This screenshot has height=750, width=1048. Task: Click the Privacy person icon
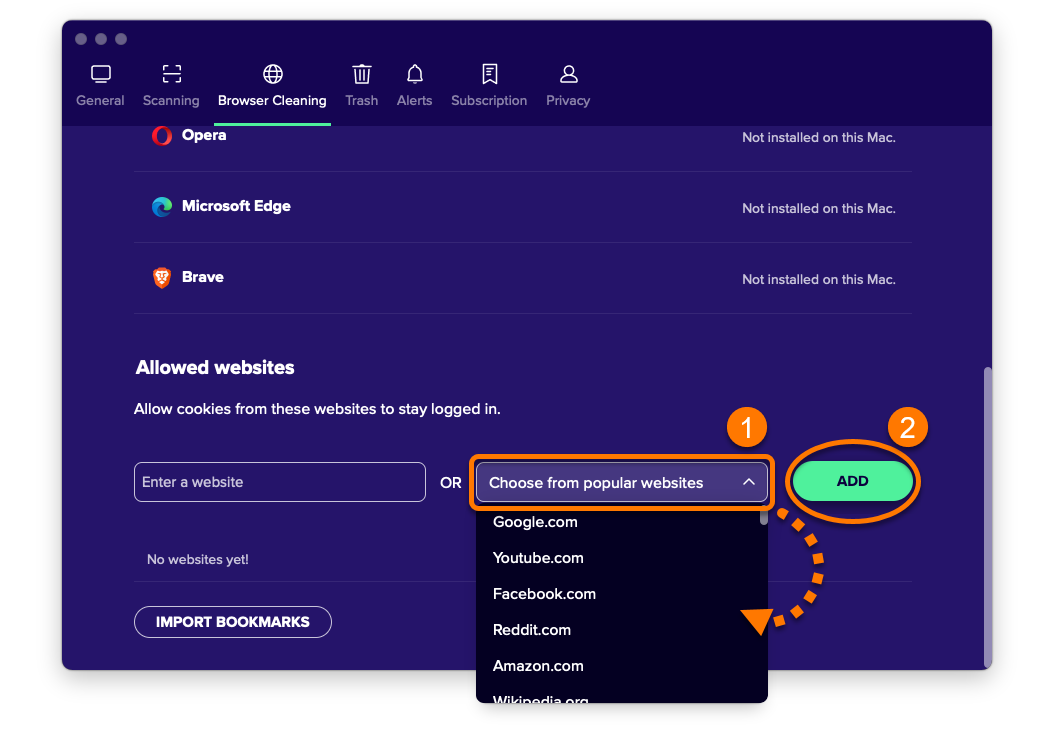click(569, 74)
